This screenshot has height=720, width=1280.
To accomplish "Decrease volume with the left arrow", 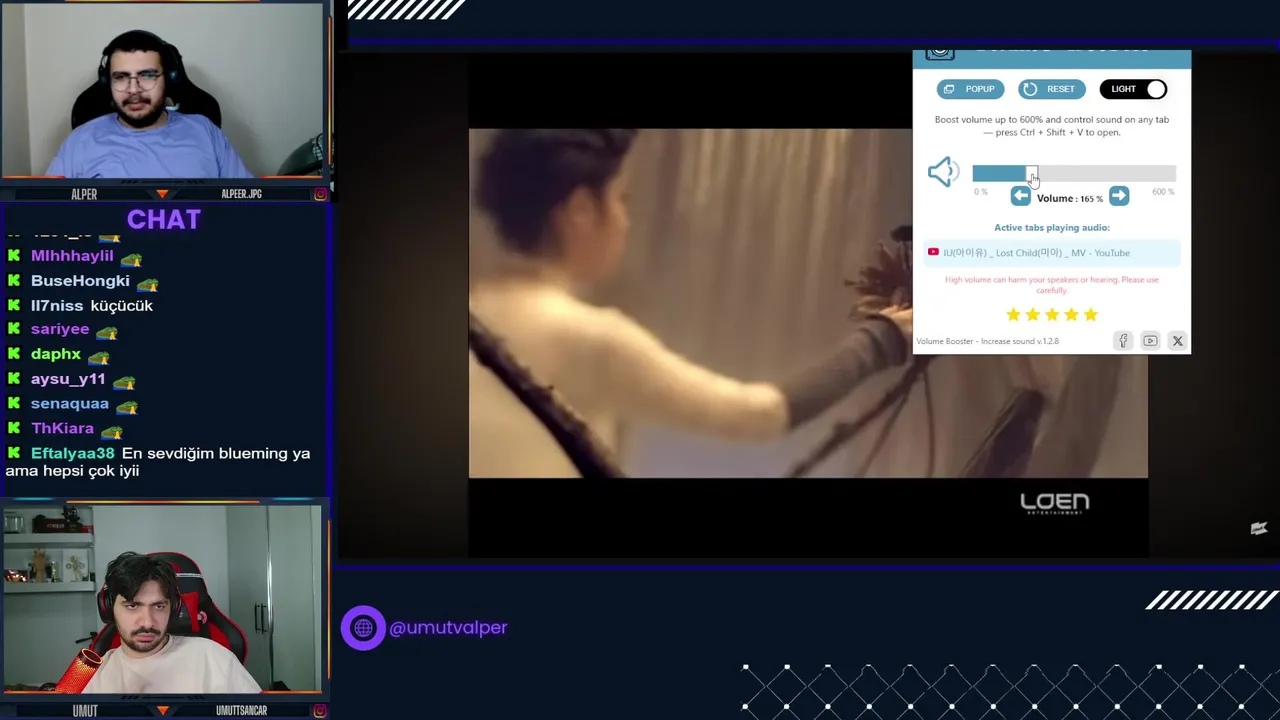I will point(1020,197).
